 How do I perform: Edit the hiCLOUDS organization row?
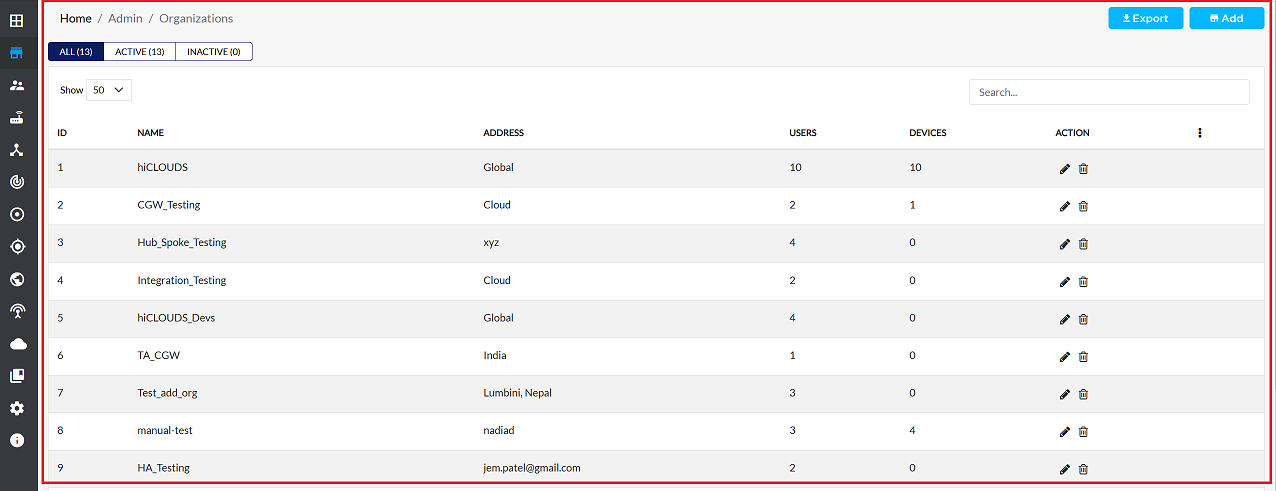click(1064, 169)
